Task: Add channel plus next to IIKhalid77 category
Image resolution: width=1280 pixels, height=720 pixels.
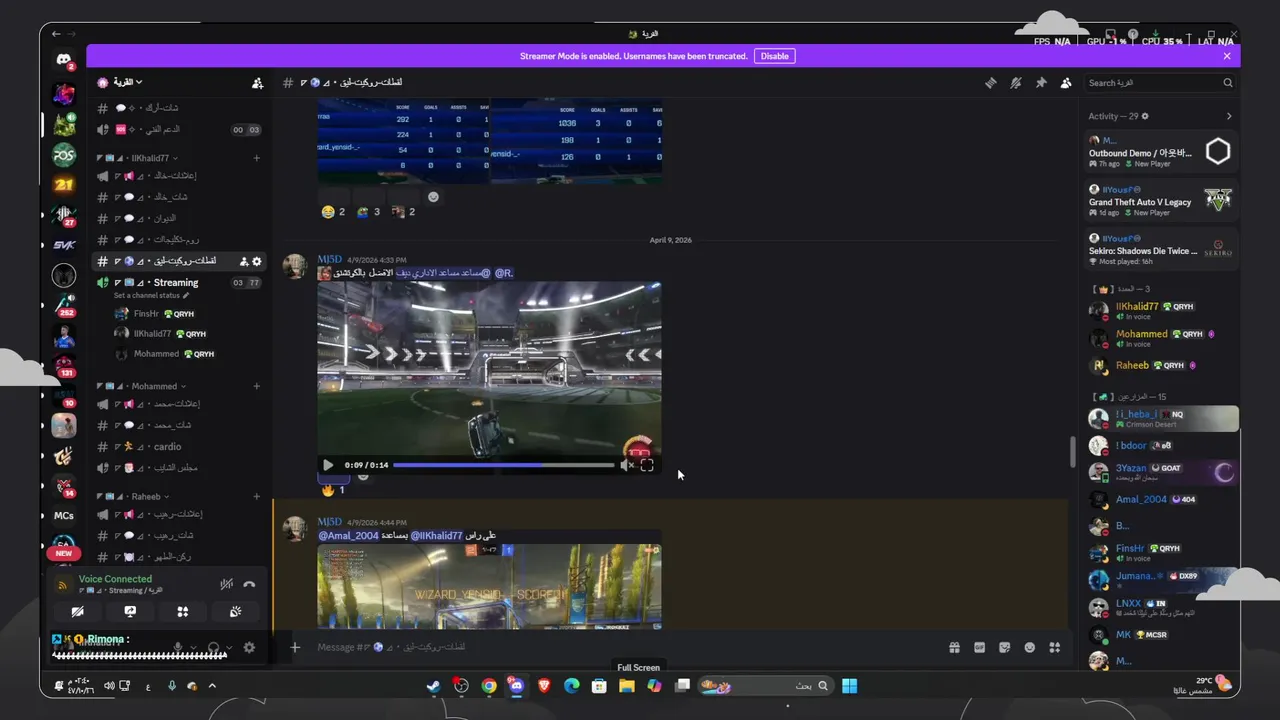Action: click(257, 158)
